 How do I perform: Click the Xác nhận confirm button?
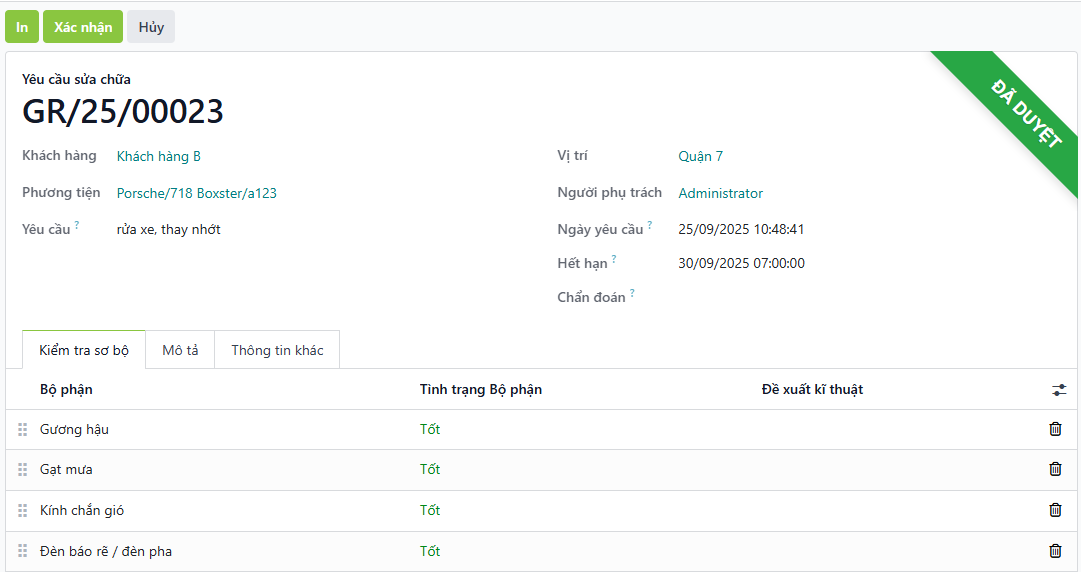(83, 27)
